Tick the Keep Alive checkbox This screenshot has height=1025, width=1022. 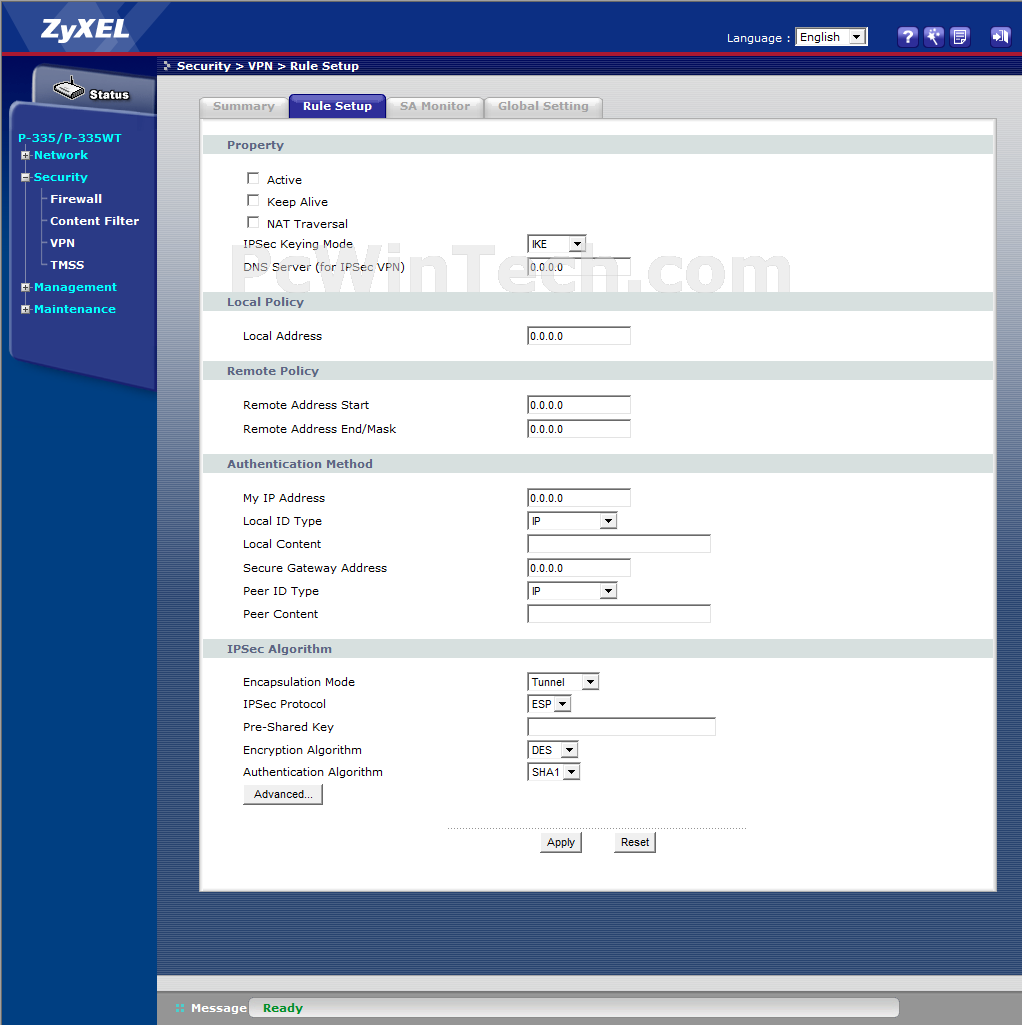[253, 201]
